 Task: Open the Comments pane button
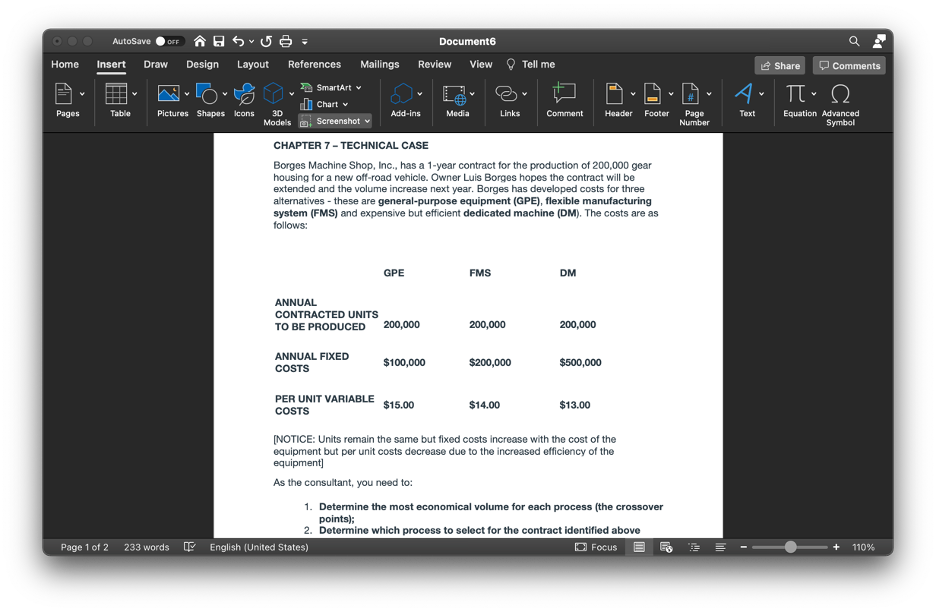click(849, 66)
